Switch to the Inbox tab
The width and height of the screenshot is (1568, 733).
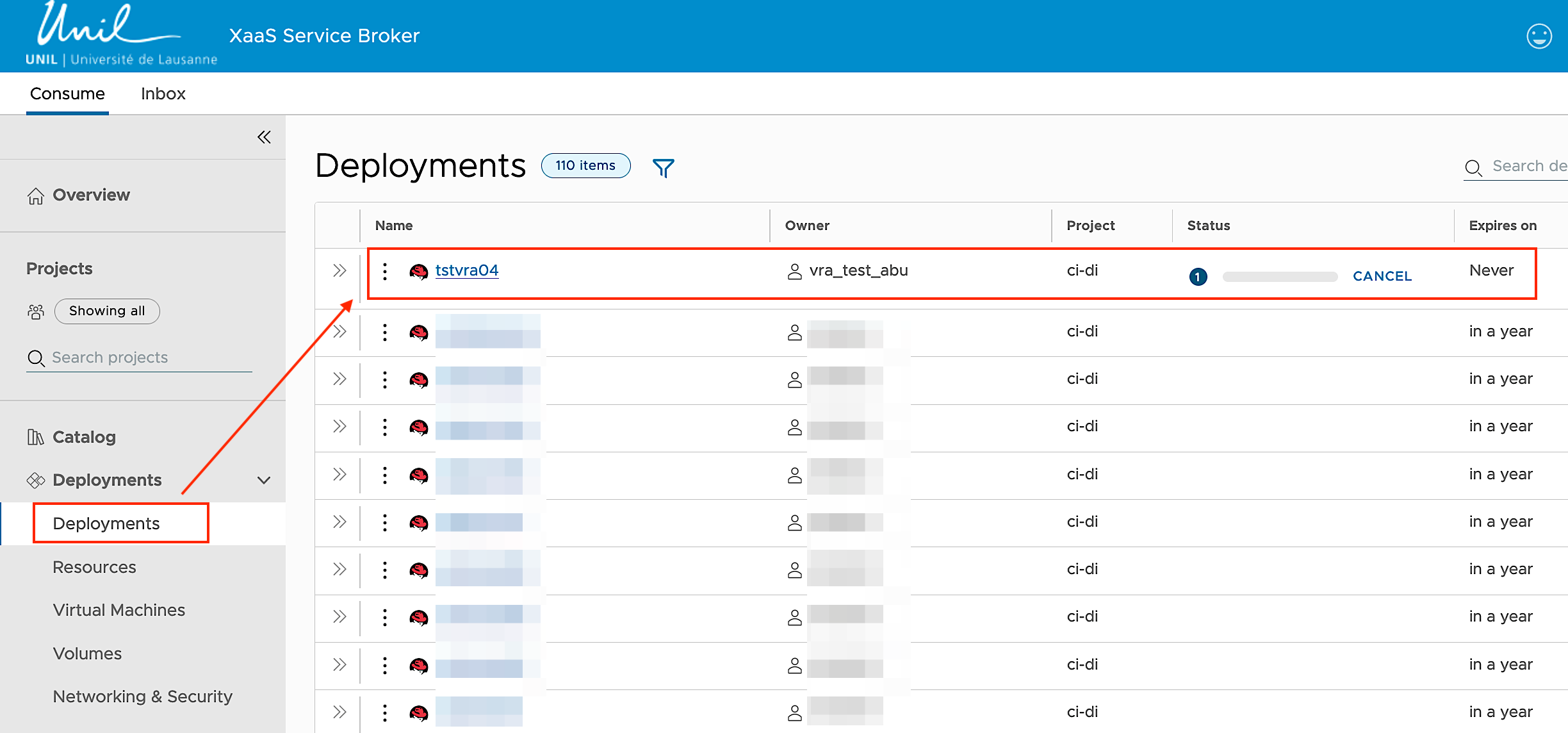pos(163,94)
